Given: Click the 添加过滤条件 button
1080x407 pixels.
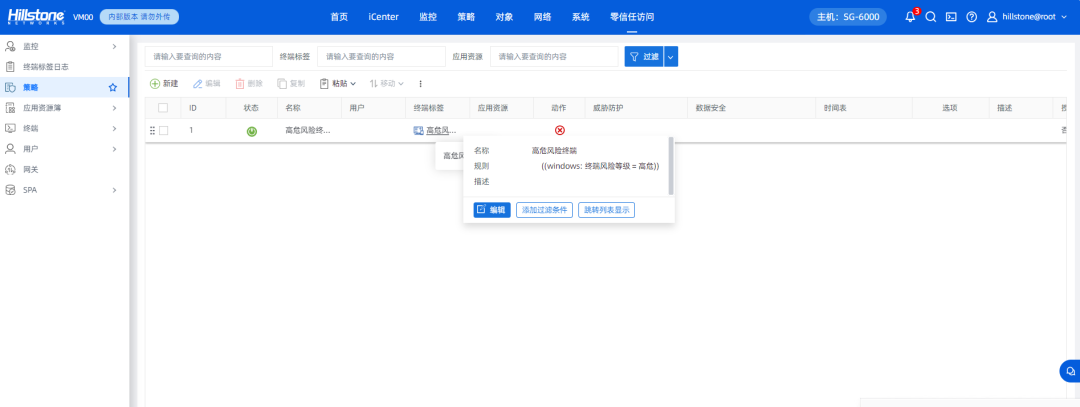Looking at the screenshot, I should tap(544, 210).
